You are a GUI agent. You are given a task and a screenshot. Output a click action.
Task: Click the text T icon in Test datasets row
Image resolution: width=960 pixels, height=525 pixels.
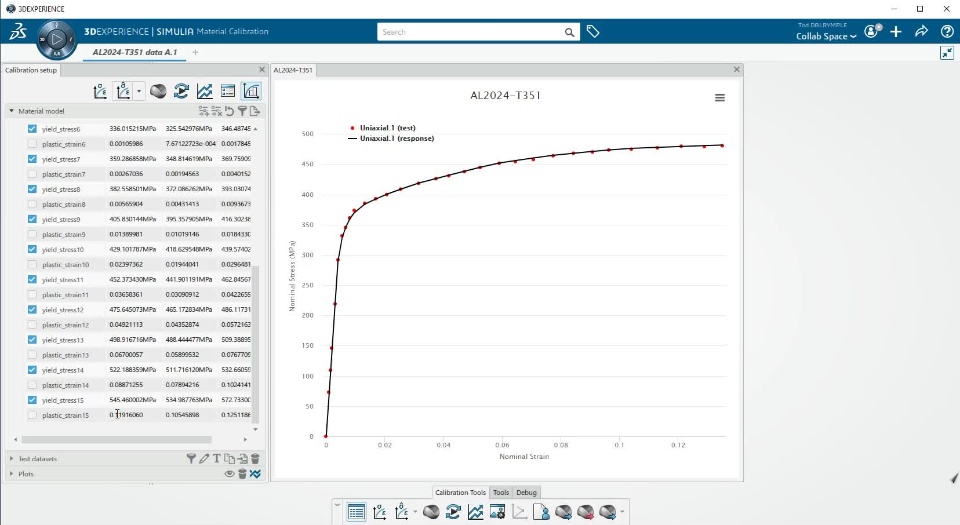217,458
